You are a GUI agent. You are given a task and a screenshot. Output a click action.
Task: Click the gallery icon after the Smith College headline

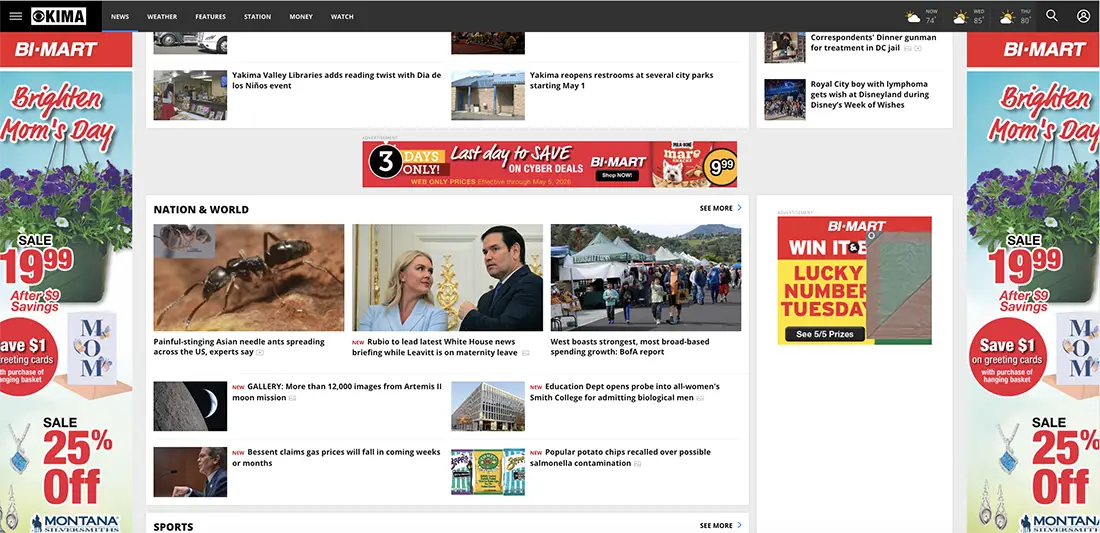coord(699,398)
